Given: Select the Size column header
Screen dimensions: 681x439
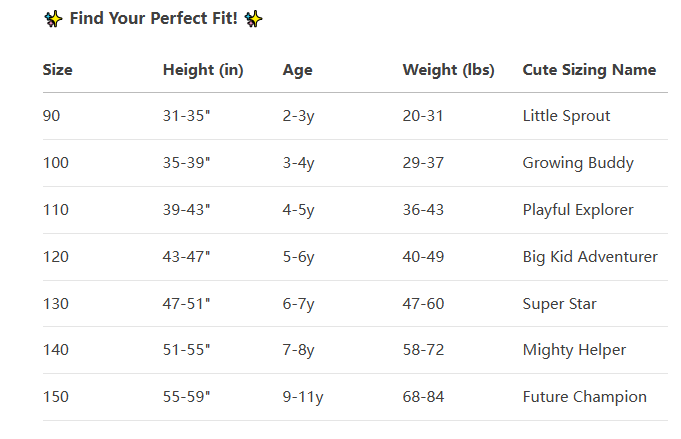Looking at the screenshot, I should tap(57, 70).
